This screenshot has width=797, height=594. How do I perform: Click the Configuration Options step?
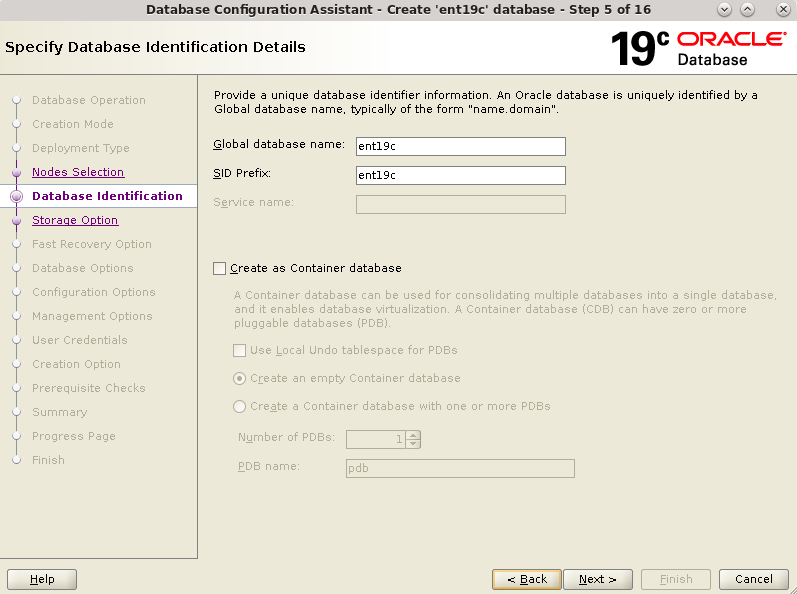point(94,292)
